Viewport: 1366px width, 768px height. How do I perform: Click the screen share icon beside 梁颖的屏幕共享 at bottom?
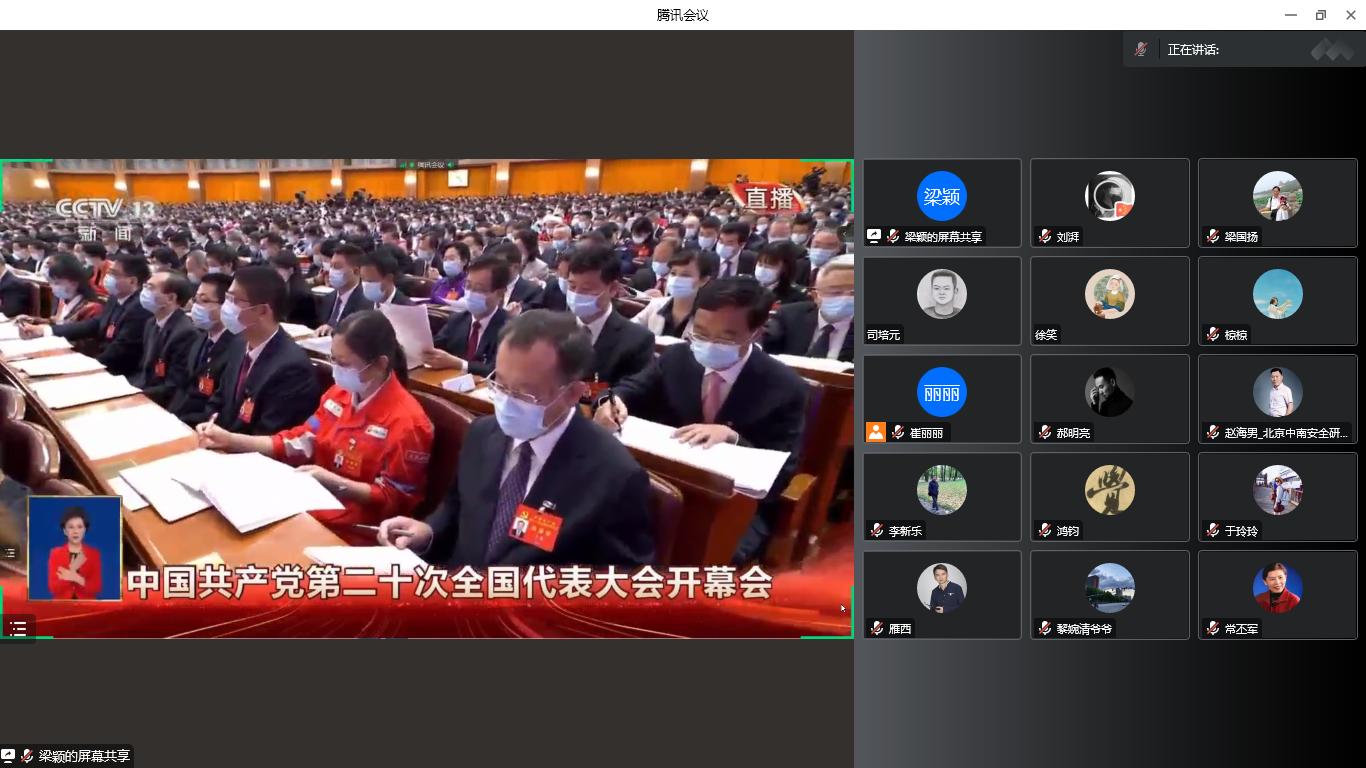coord(8,756)
